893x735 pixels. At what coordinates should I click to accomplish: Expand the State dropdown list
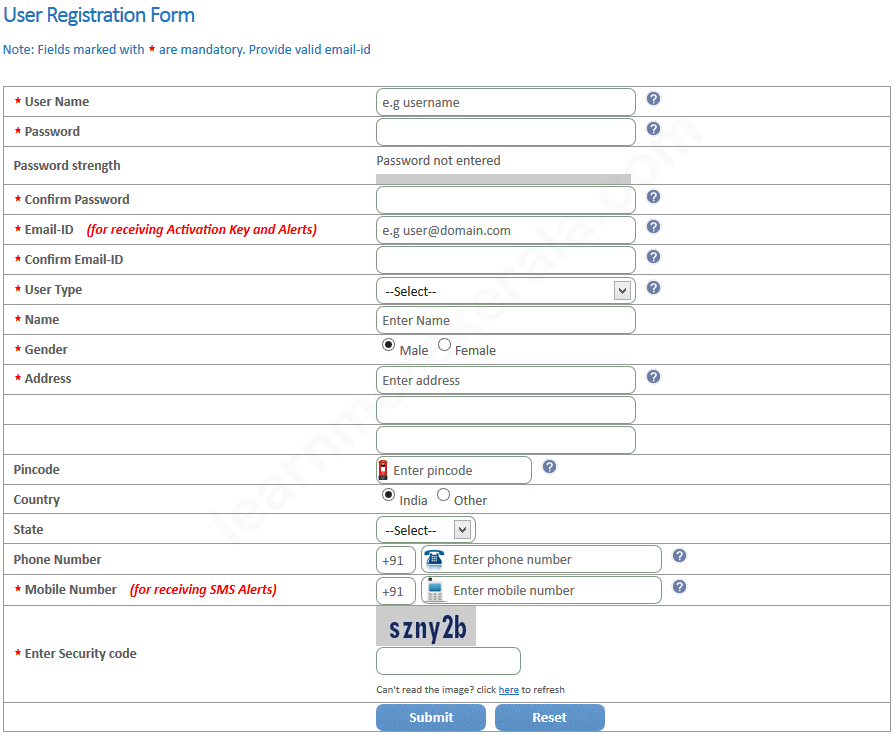click(x=426, y=530)
